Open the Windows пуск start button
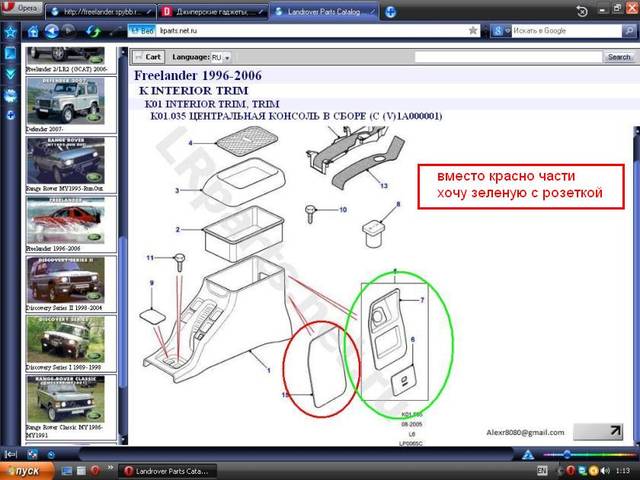Viewport: 640px width, 480px height. click(x=27, y=471)
